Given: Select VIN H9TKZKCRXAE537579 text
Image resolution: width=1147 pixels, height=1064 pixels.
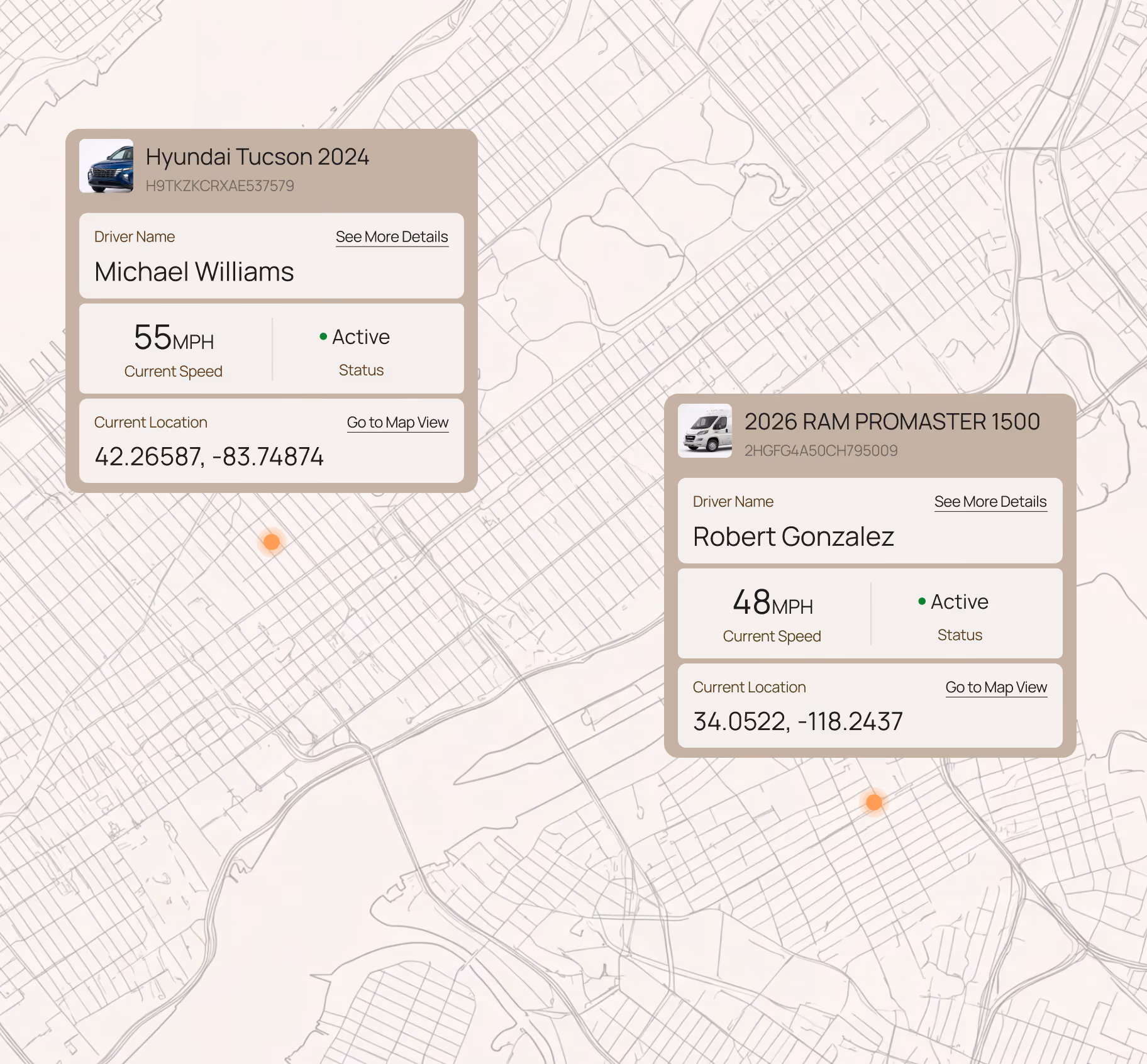Looking at the screenshot, I should tap(219, 186).
